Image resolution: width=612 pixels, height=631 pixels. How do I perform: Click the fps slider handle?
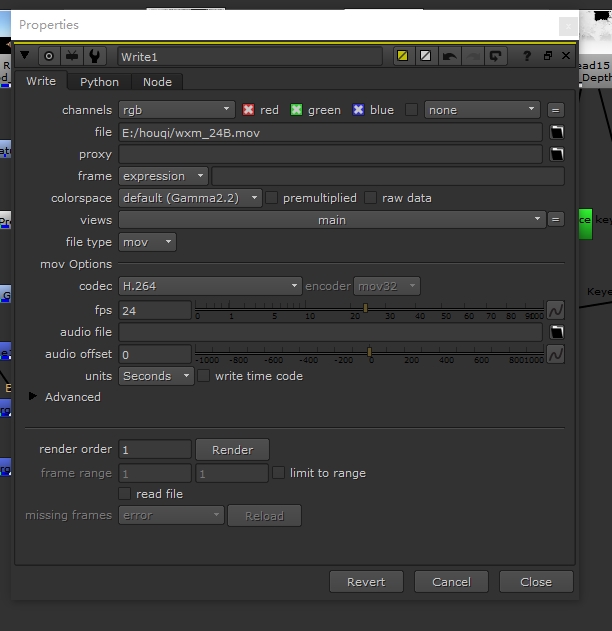pos(365,308)
